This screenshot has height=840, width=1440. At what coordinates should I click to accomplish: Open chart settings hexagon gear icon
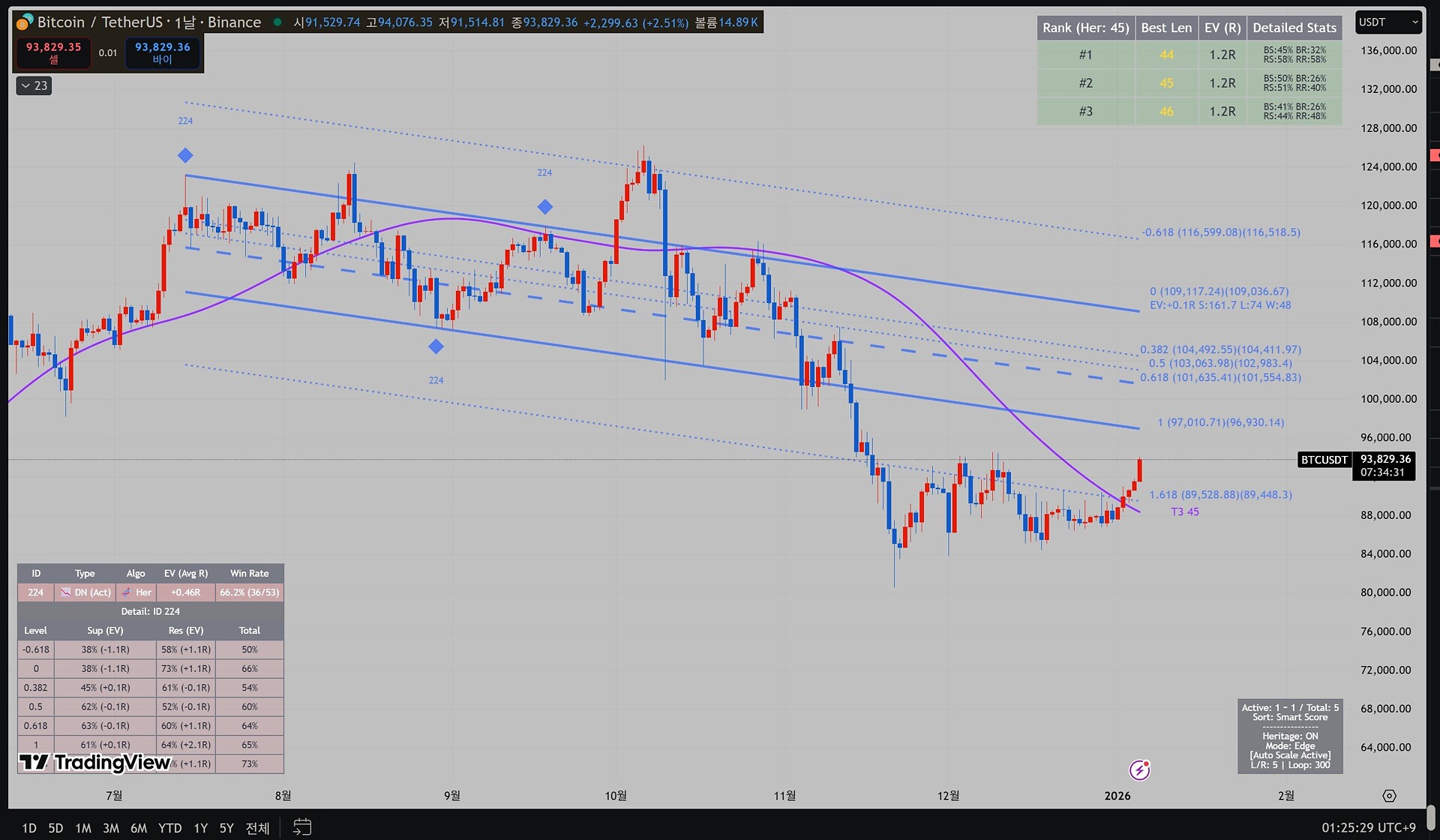tap(1389, 796)
